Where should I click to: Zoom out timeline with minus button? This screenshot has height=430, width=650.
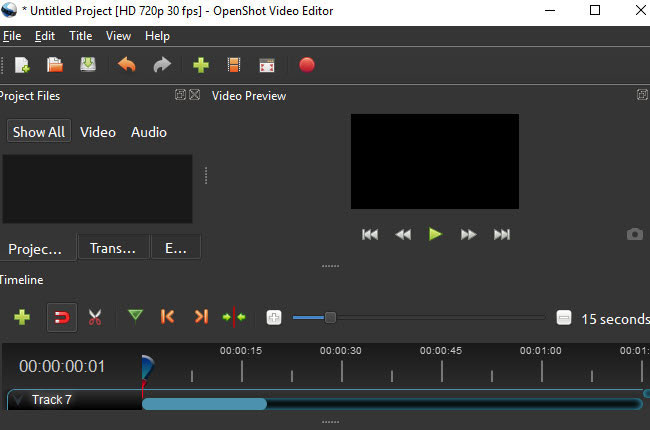pos(563,318)
